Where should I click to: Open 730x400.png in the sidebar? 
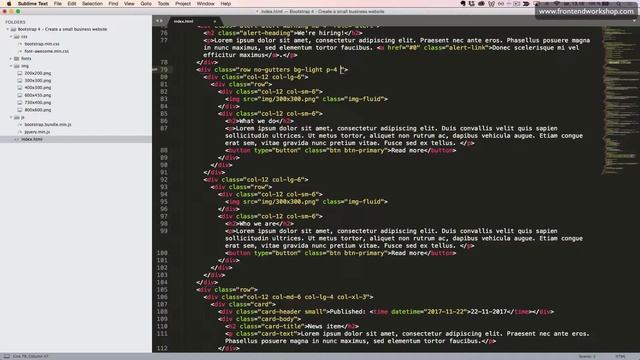point(38,103)
